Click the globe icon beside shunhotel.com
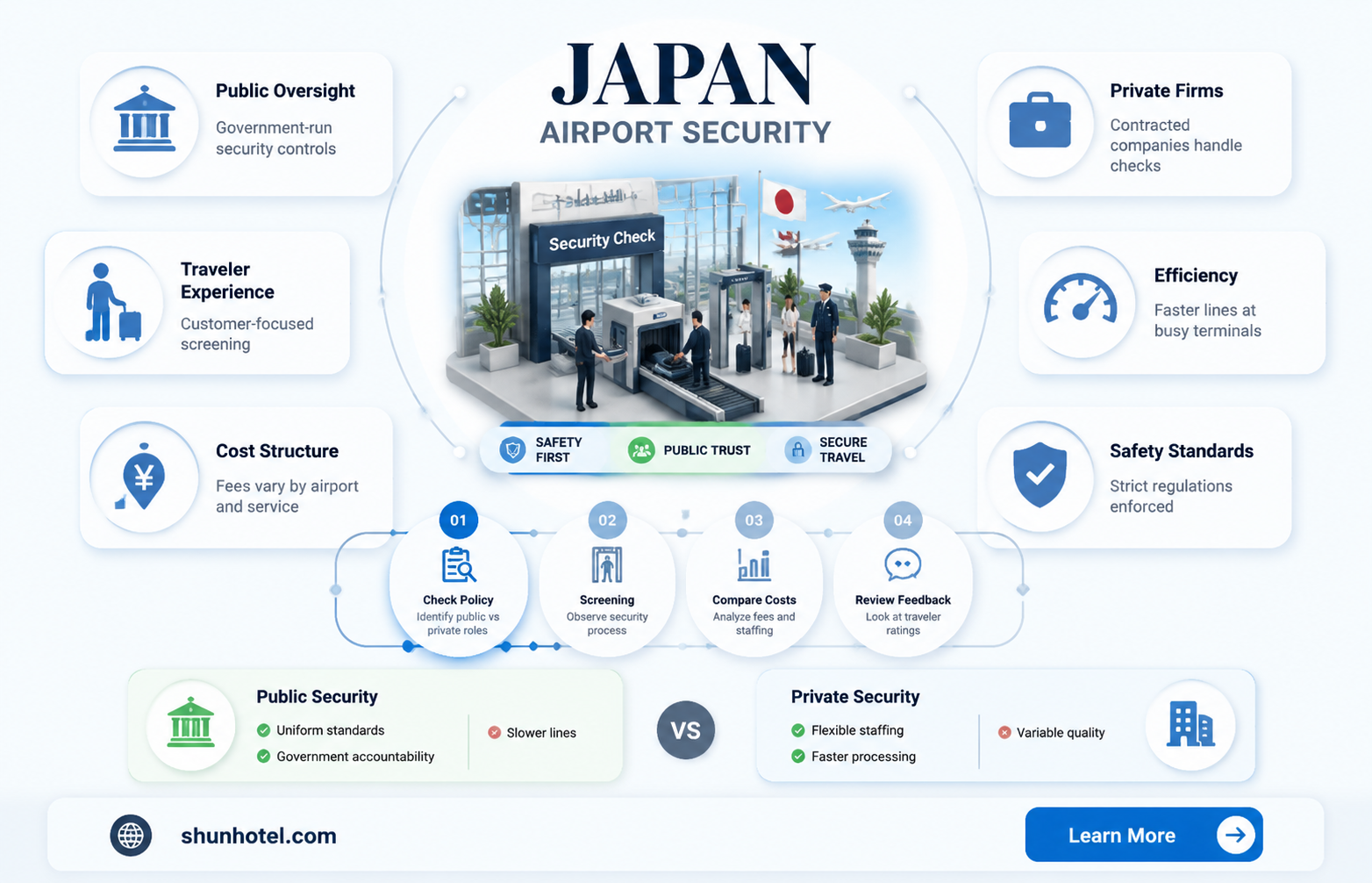The height and width of the screenshot is (883, 1372). (x=131, y=835)
